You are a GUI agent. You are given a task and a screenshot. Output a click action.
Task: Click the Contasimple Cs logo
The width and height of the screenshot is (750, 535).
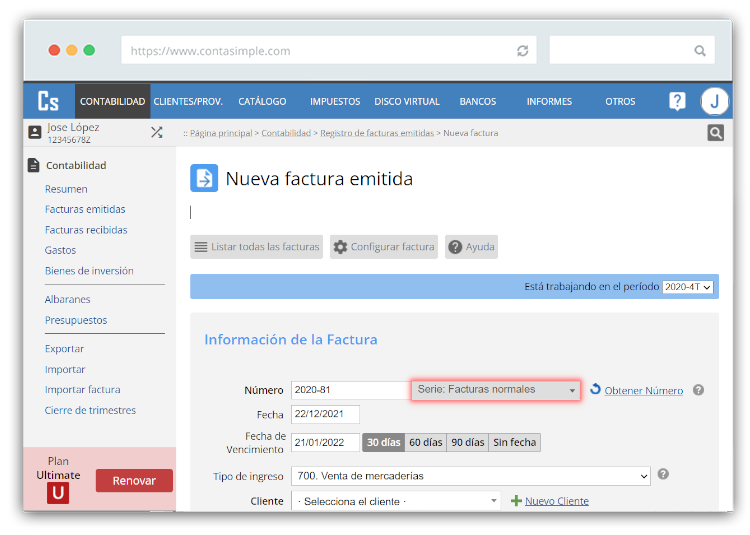pyautogui.click(x=48, y=101)
